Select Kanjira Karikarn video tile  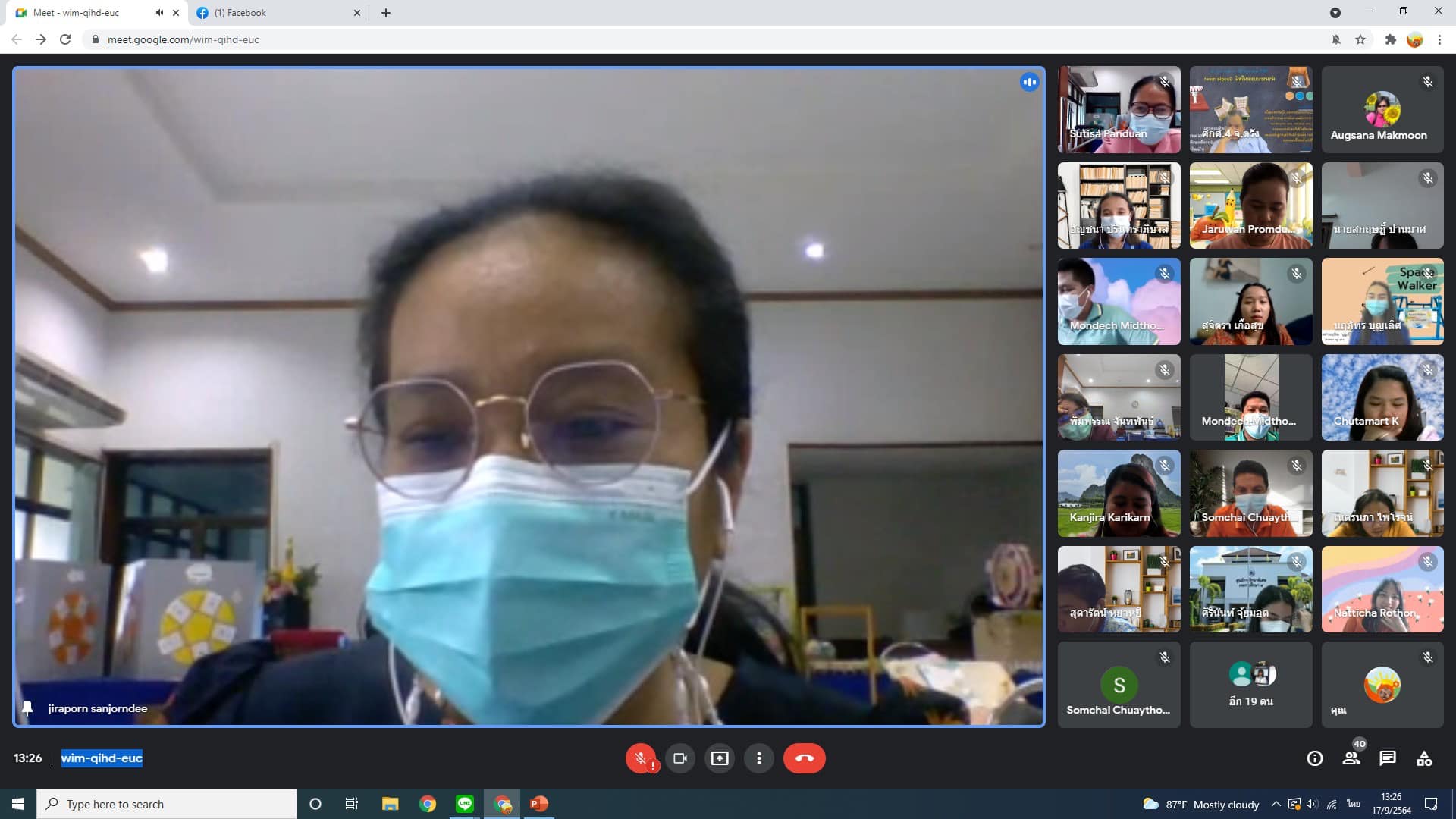1119,494
